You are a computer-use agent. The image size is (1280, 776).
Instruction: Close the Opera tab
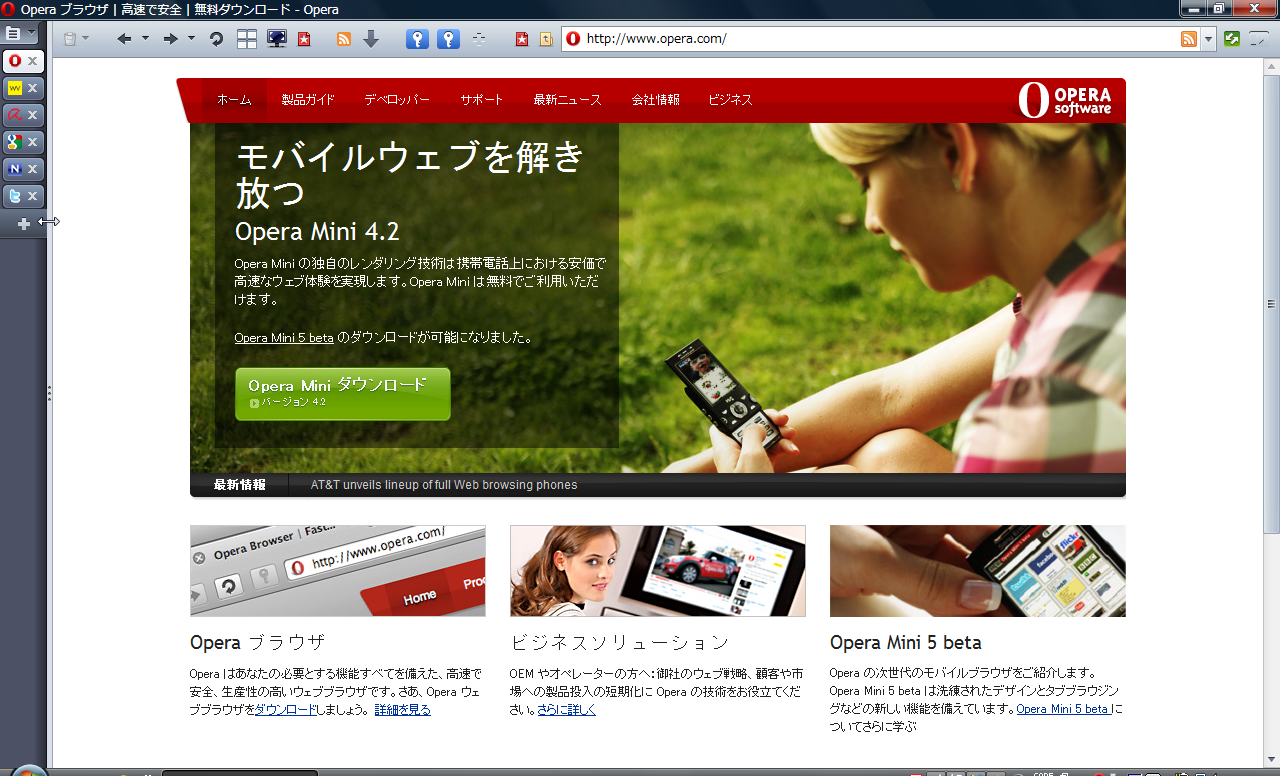pyautogui.click(x=32, y=61)
